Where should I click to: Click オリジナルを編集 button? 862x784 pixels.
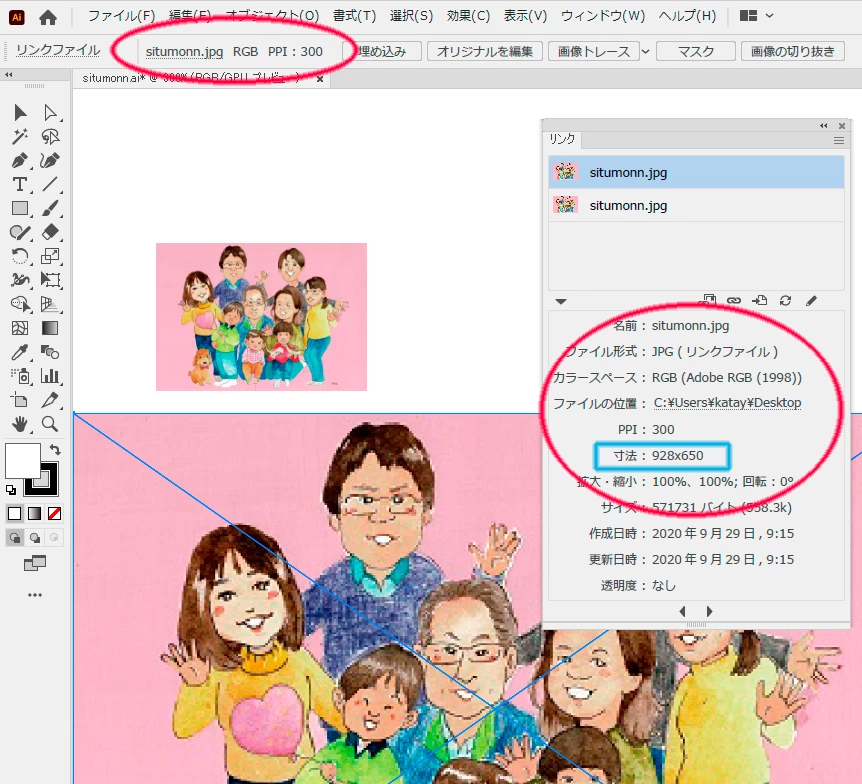point(485,52)
